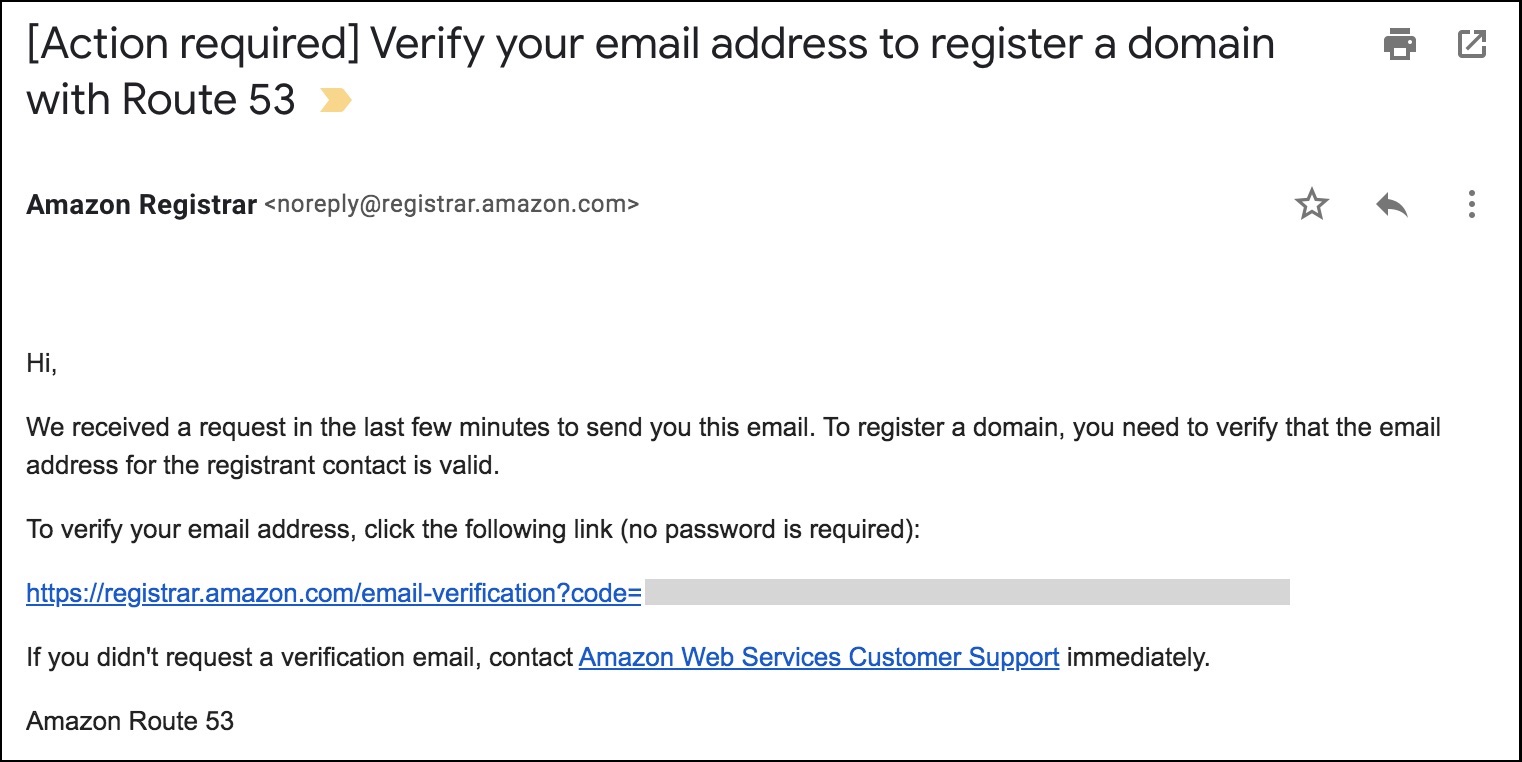
Task: Print this email using the printer icon
Action: coord(1399,44)
